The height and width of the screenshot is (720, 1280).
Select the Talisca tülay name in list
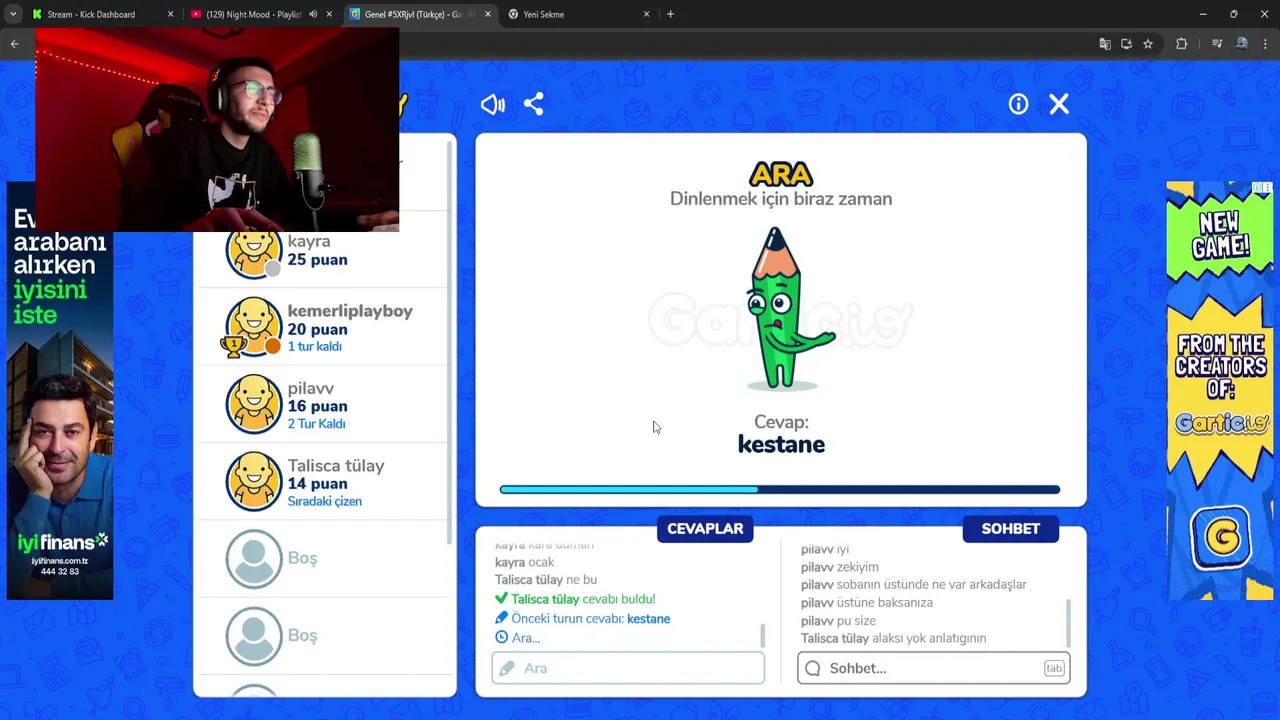336,466
